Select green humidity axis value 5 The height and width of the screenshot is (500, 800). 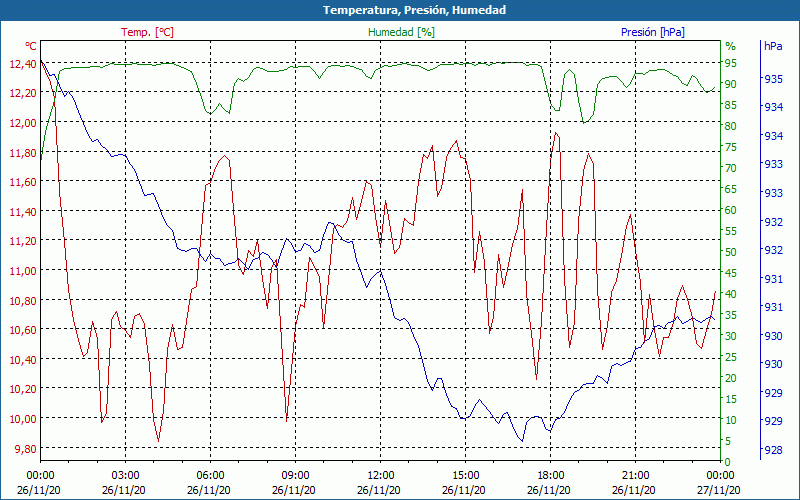pyautogui.click(x=728, y=441)
